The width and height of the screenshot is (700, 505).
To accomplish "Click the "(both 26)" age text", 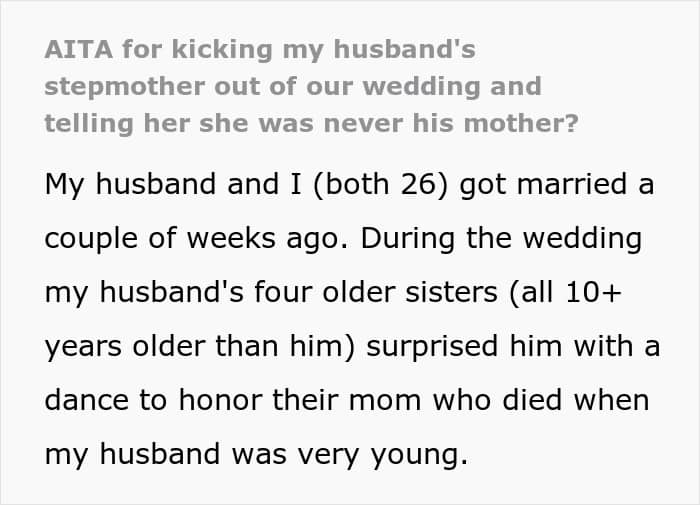I will [x=380, y=184].
